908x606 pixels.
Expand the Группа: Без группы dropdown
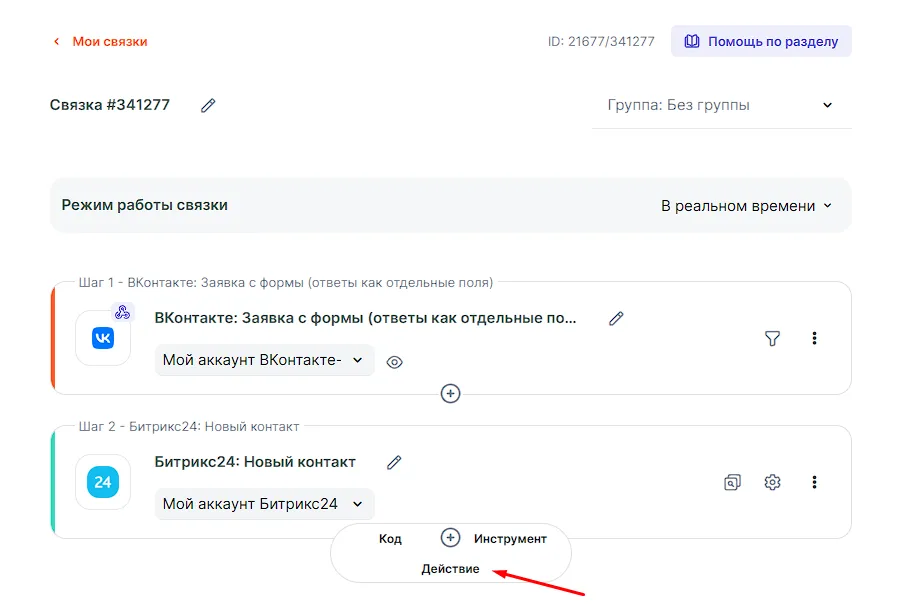(721, 105)
